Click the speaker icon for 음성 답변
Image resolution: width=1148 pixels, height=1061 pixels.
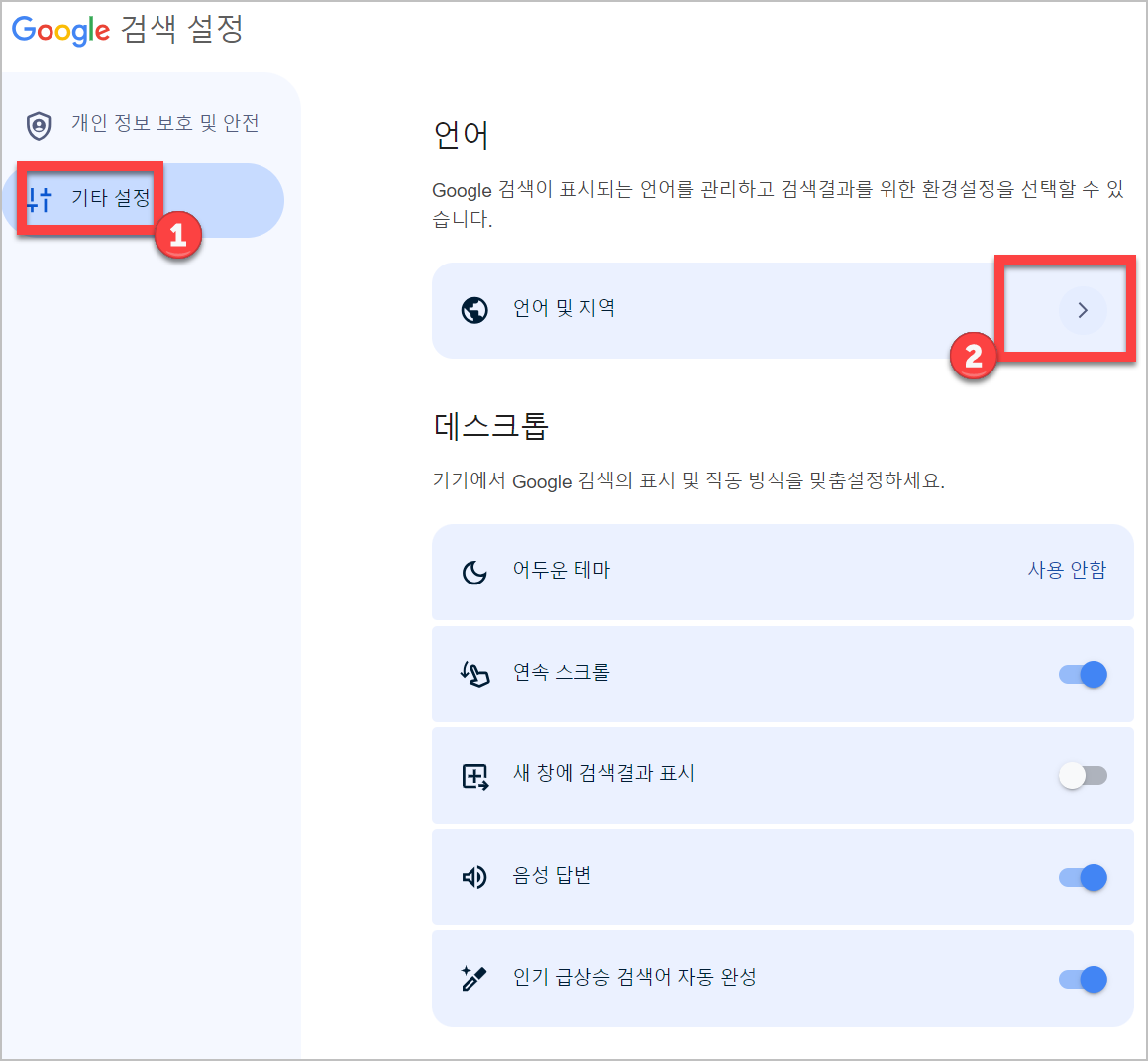[x=474, y=877]
